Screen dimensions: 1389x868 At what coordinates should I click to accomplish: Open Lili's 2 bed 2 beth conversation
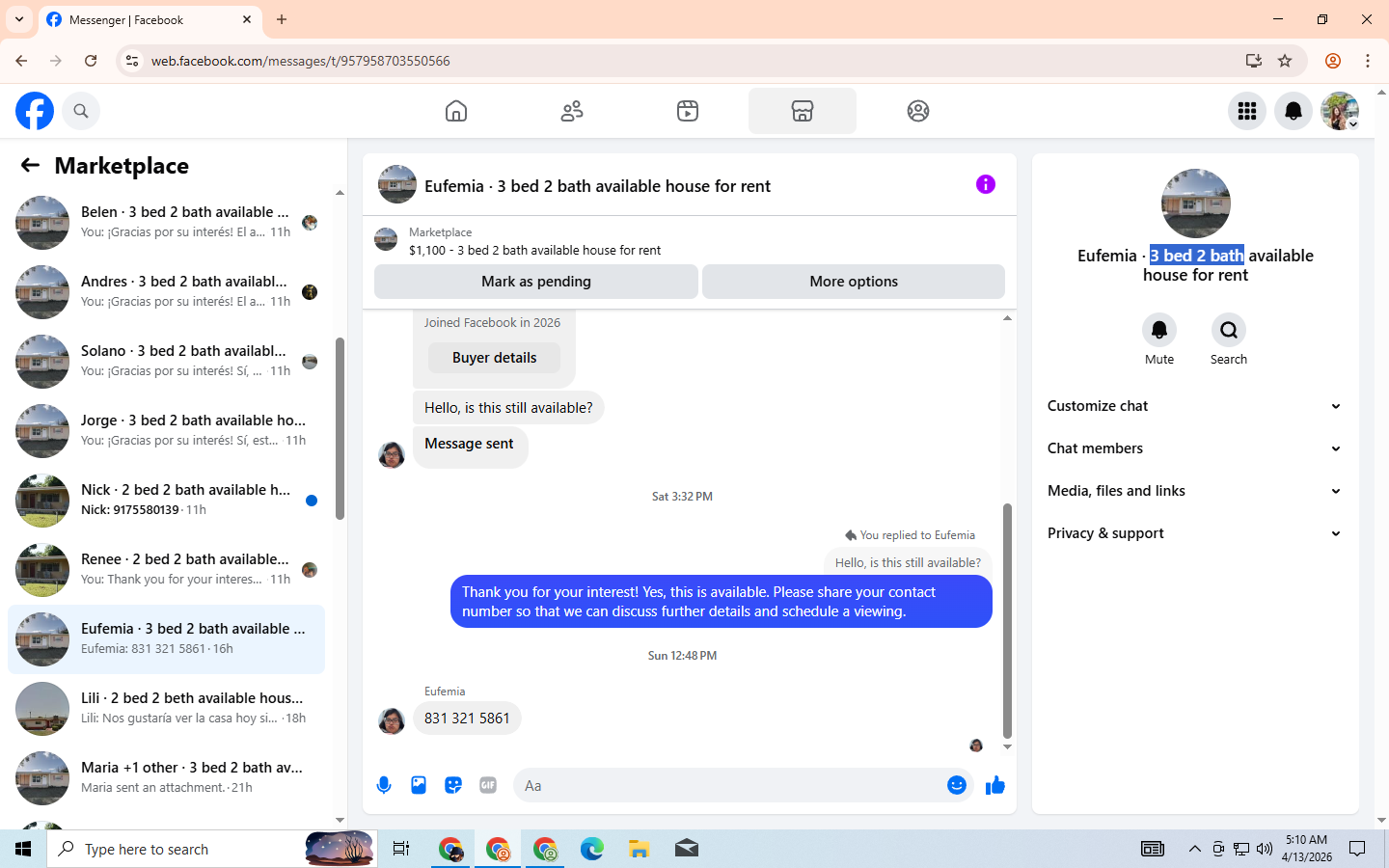[166, 709]
